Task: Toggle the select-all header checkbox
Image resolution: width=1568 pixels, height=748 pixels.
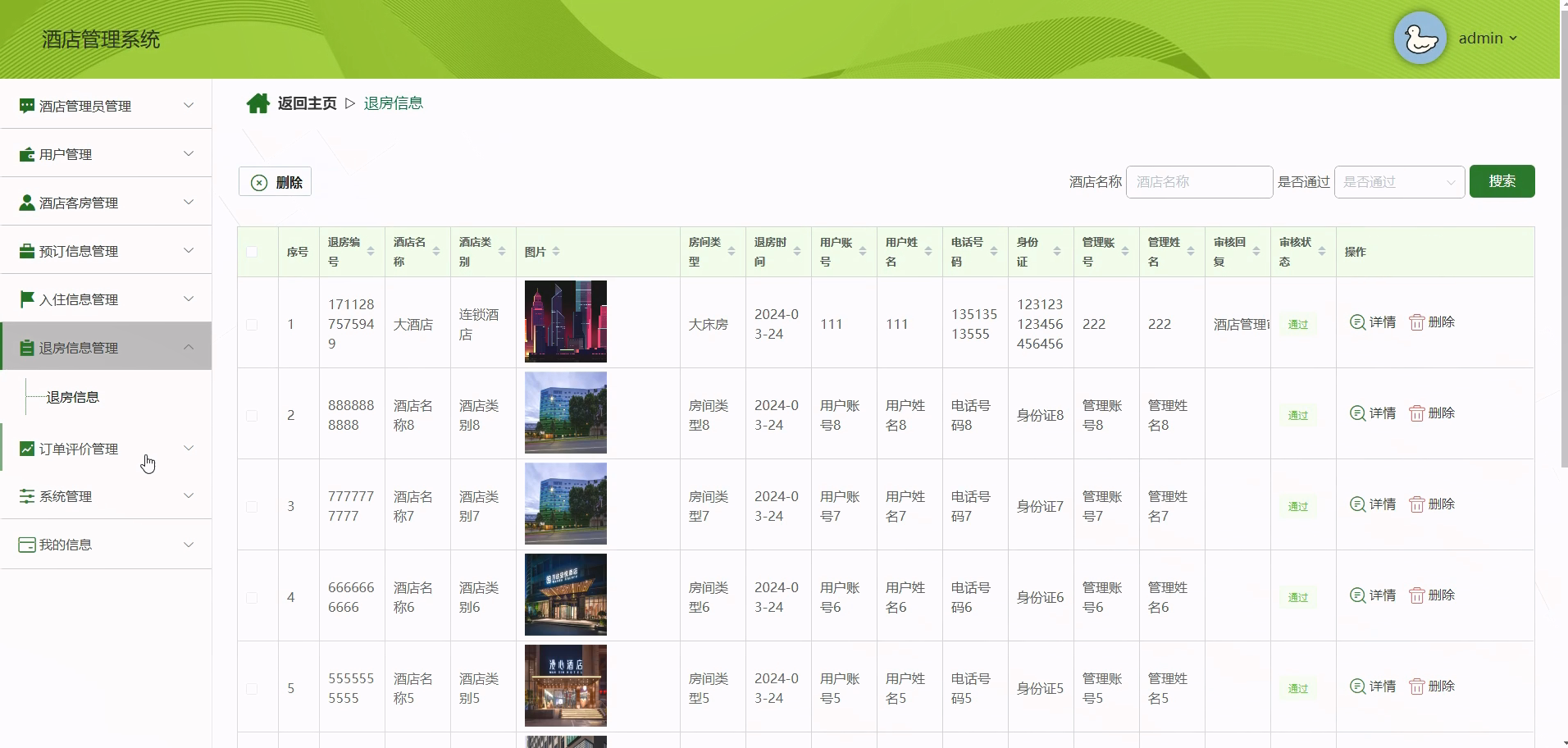Action: pos(252,252)
